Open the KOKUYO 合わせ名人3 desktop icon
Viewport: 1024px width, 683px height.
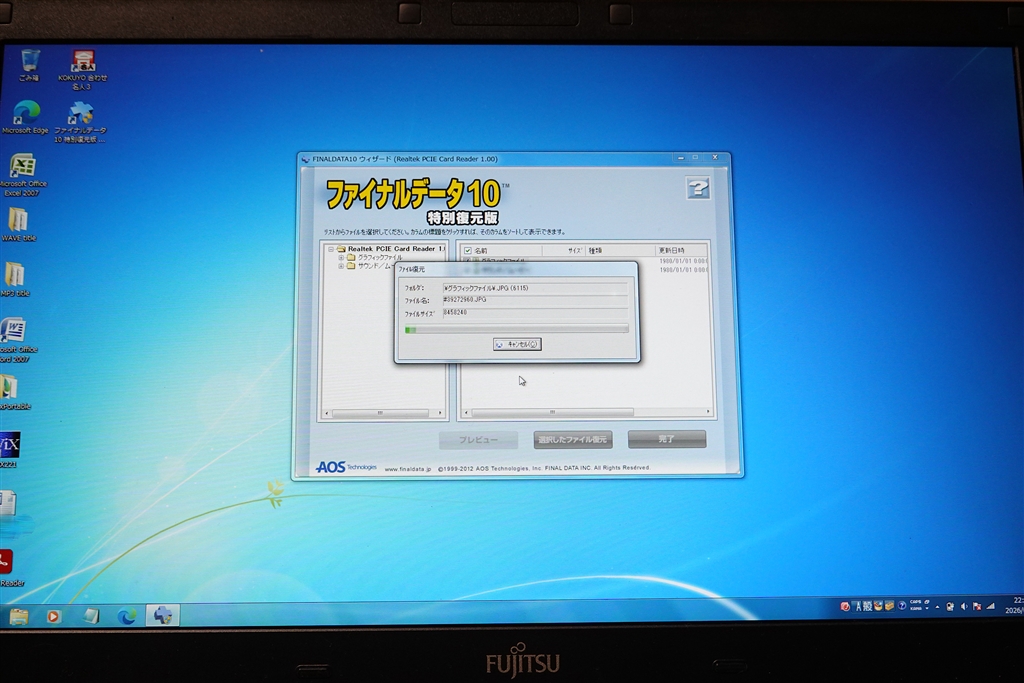pos(82,70)
